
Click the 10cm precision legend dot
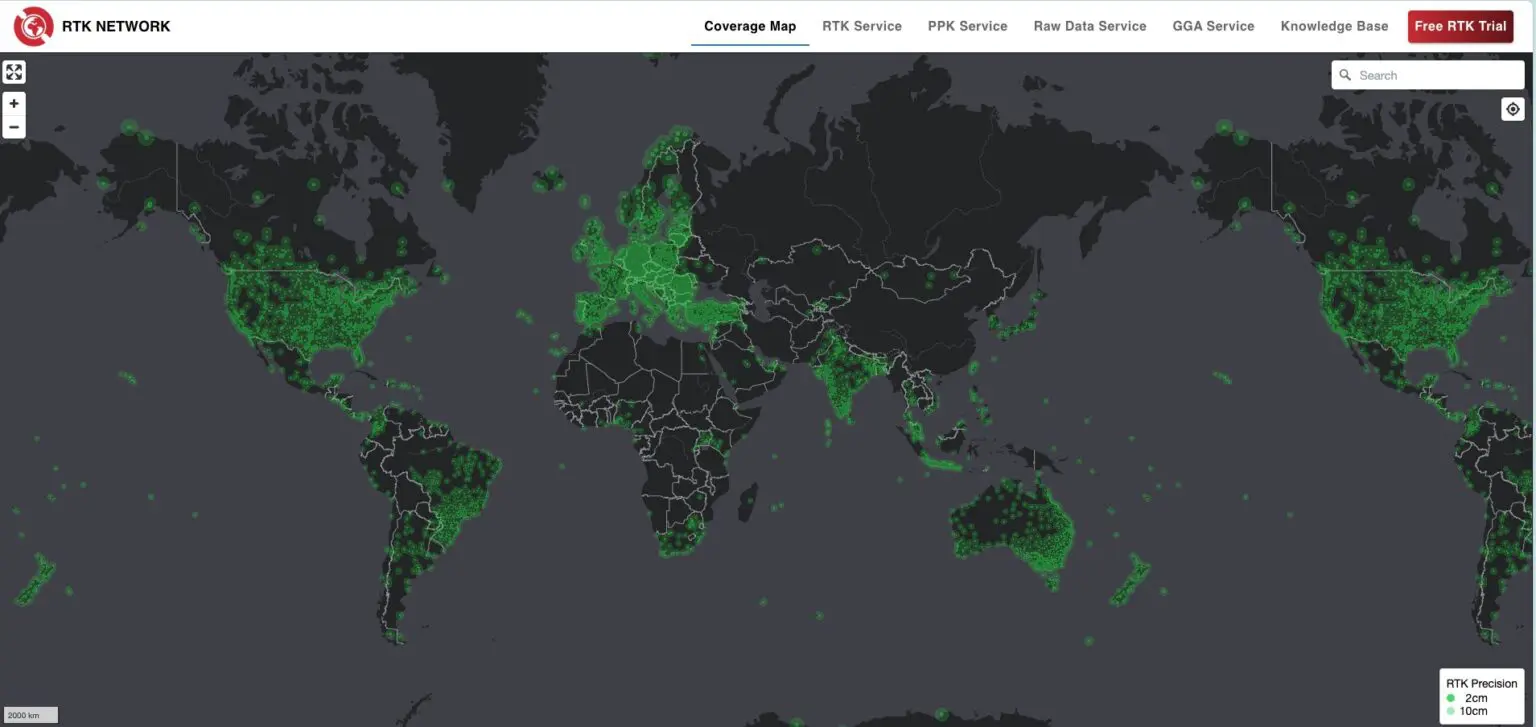1450,711
